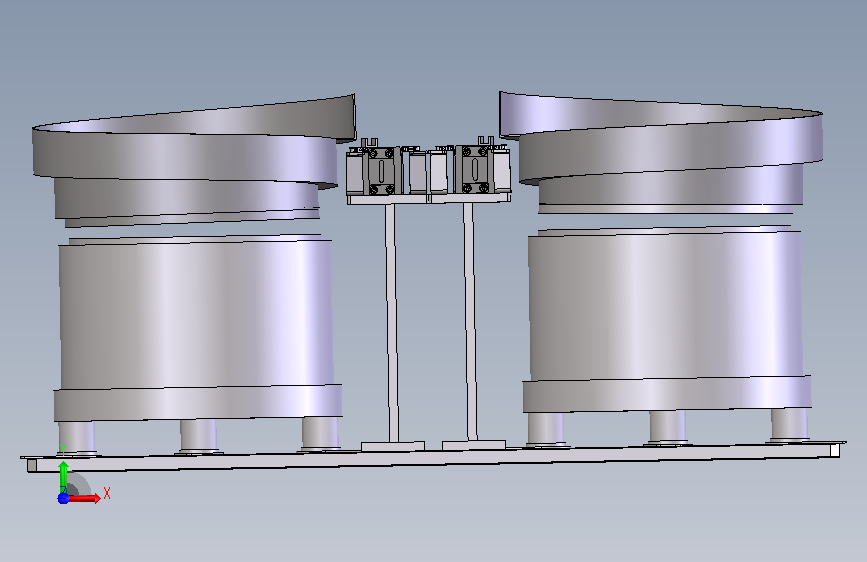Select middle leg of left feeder
This screenshot has height=562, width=867.
[199, 436]
